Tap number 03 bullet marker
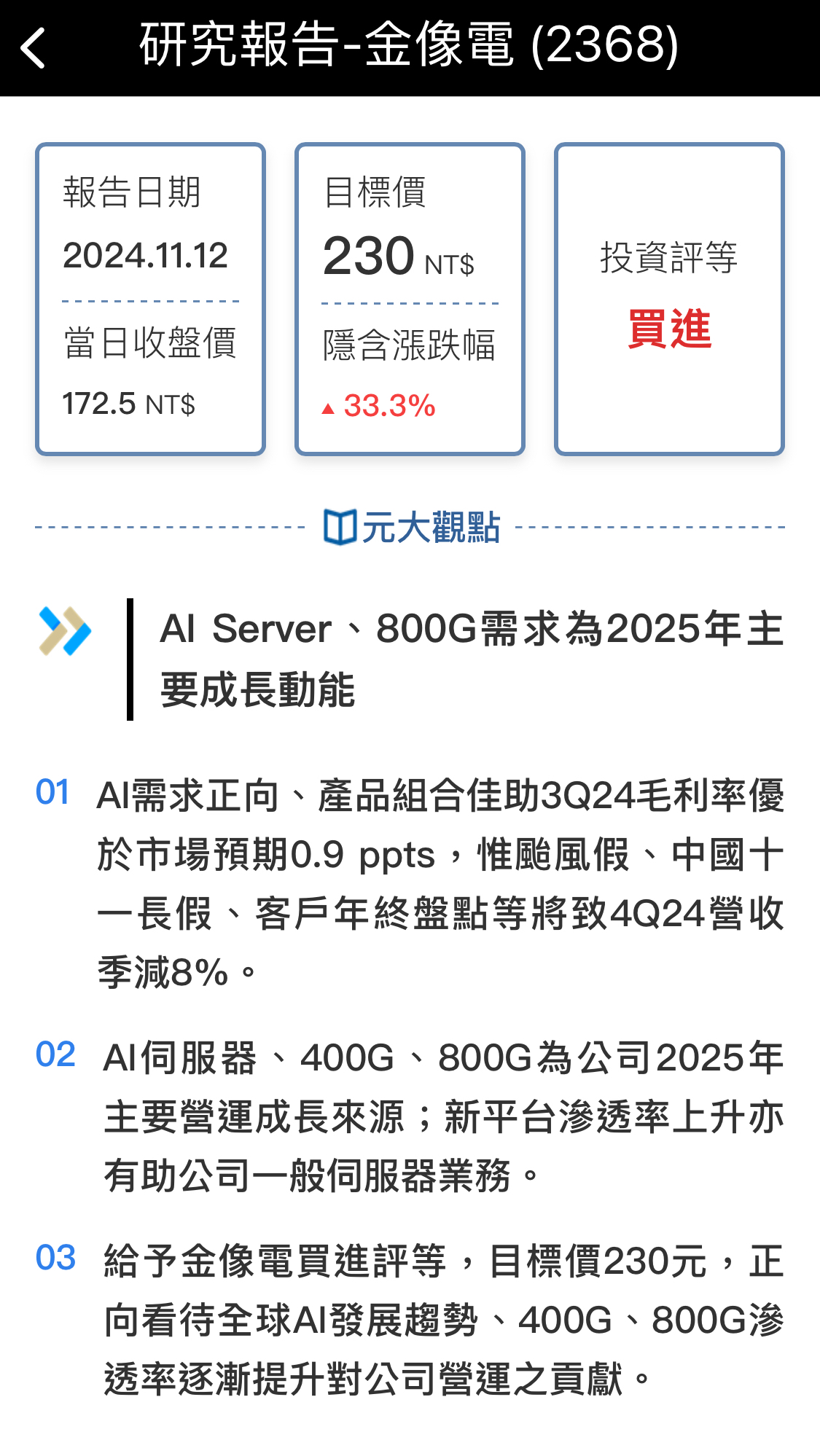This screenshot has height=1456, width=820. (55, 1258)
